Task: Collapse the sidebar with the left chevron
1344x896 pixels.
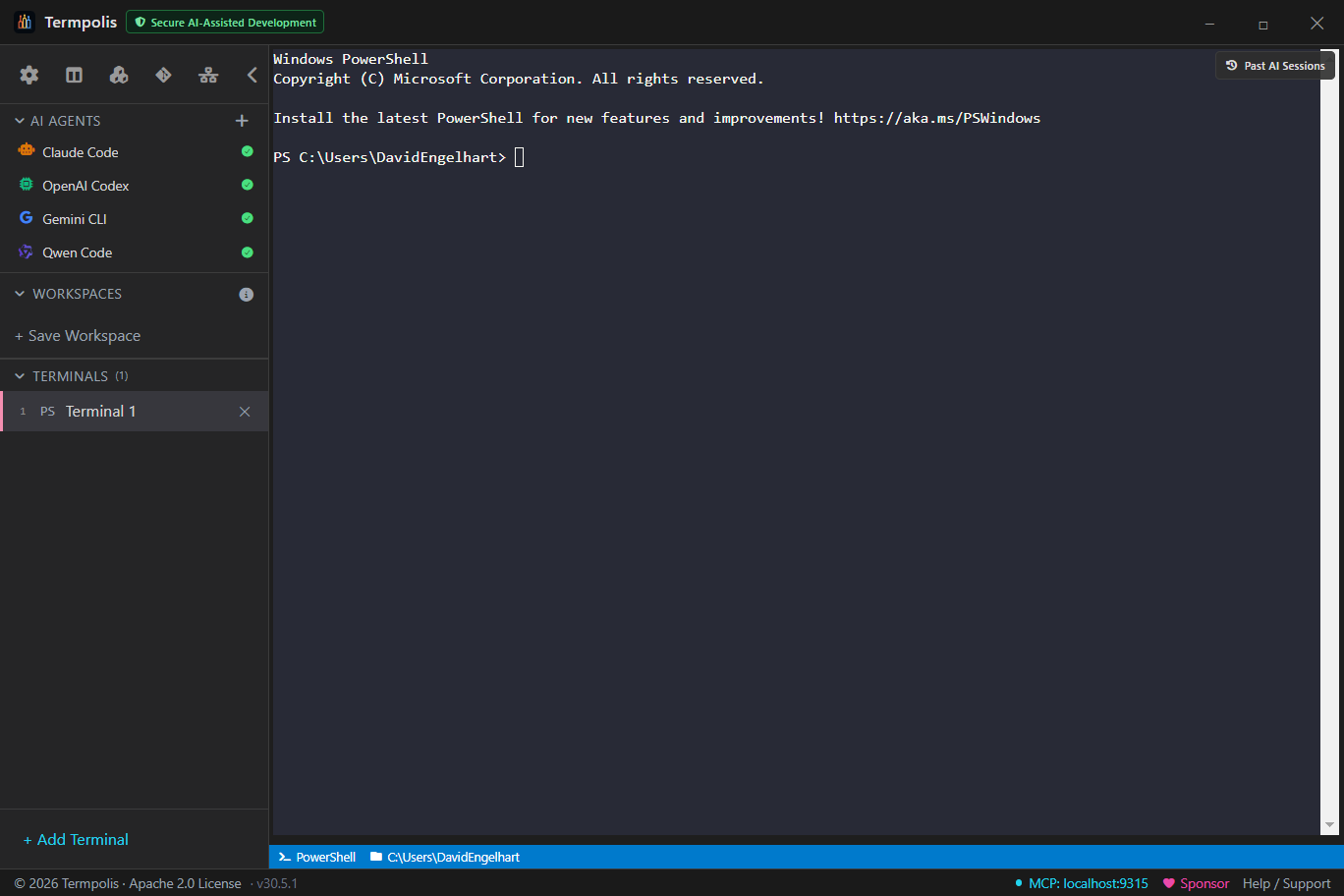Action: [252, 75]
